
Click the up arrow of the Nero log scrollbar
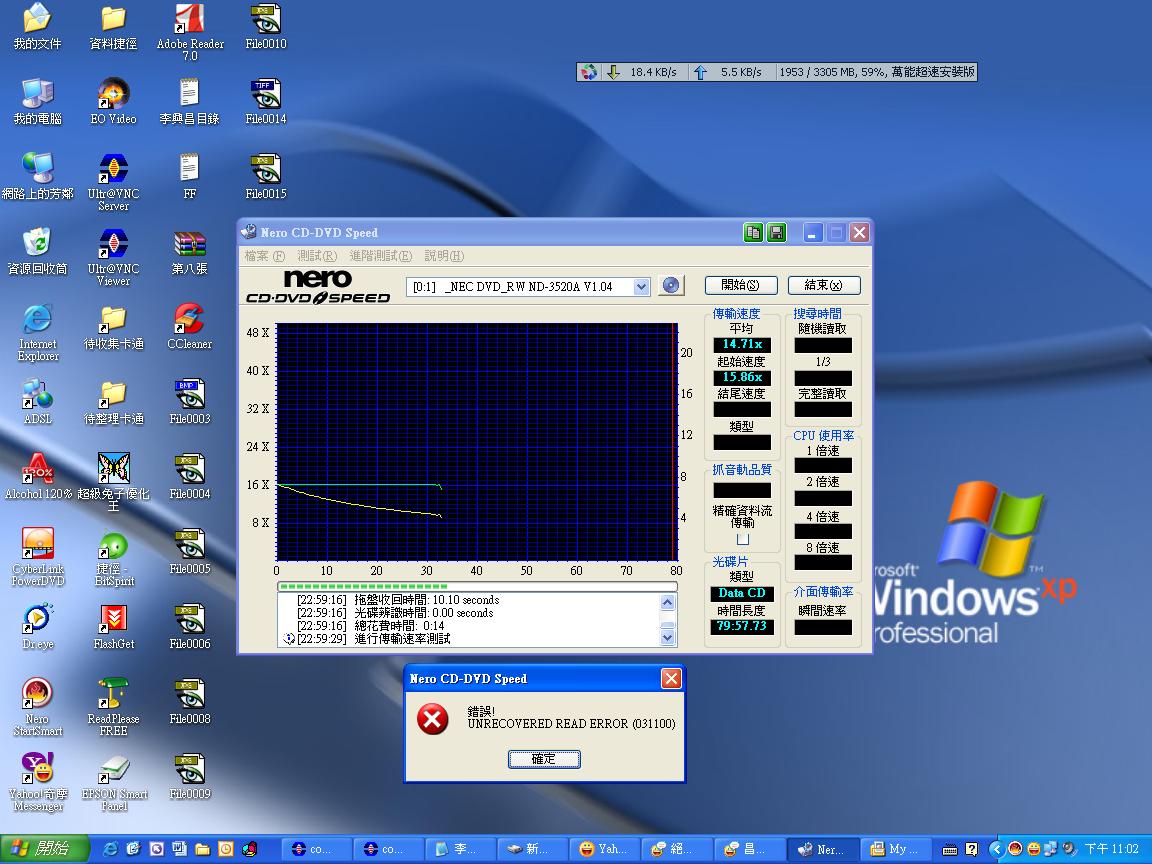click(x=667, y=603)
